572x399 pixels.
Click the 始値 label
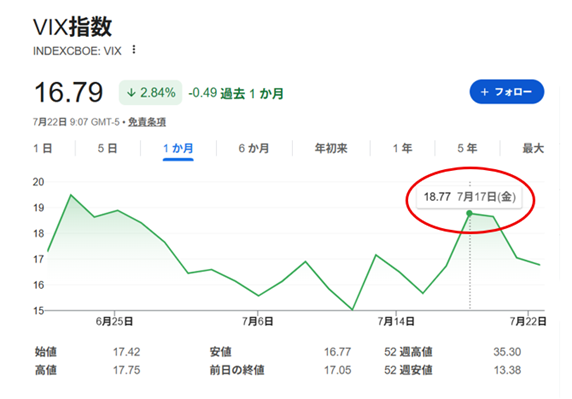pyautogui.click(x=46, y=352)
